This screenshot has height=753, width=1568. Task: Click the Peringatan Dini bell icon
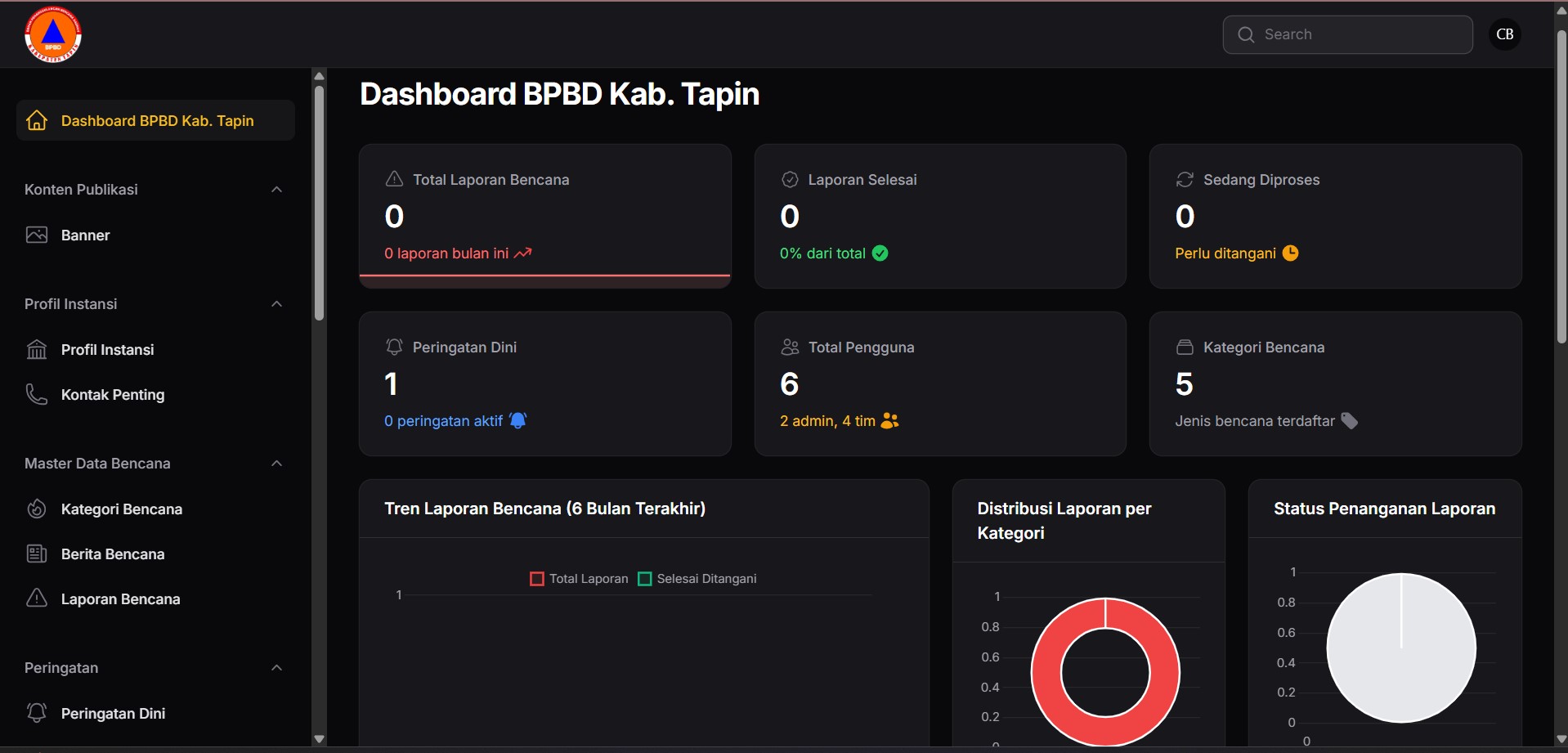pyautogui.click(x=37, y=713)
